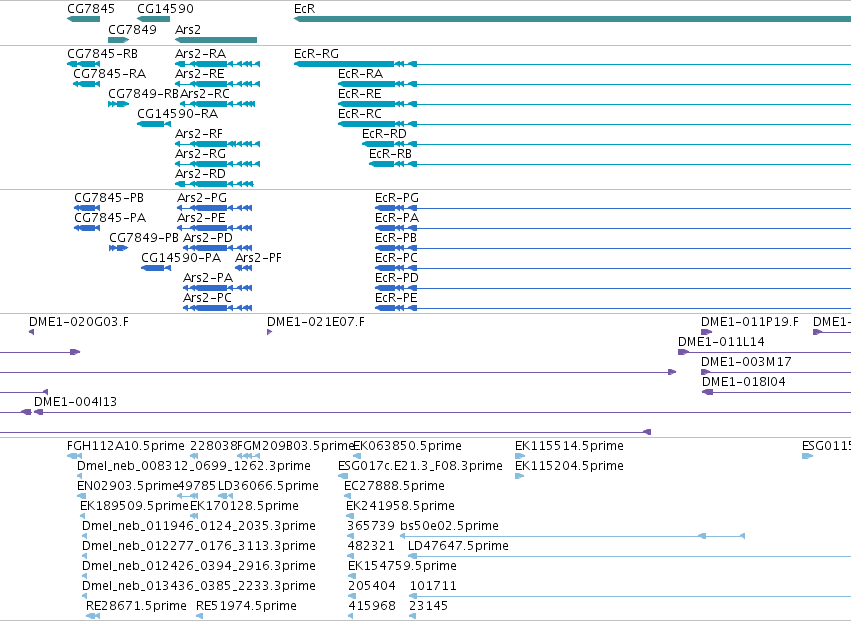Image resolution: width=851 pixels, height=621 pixels.
Task: Click the CG7849-RB transcript label
Action: tap(143, 94)
